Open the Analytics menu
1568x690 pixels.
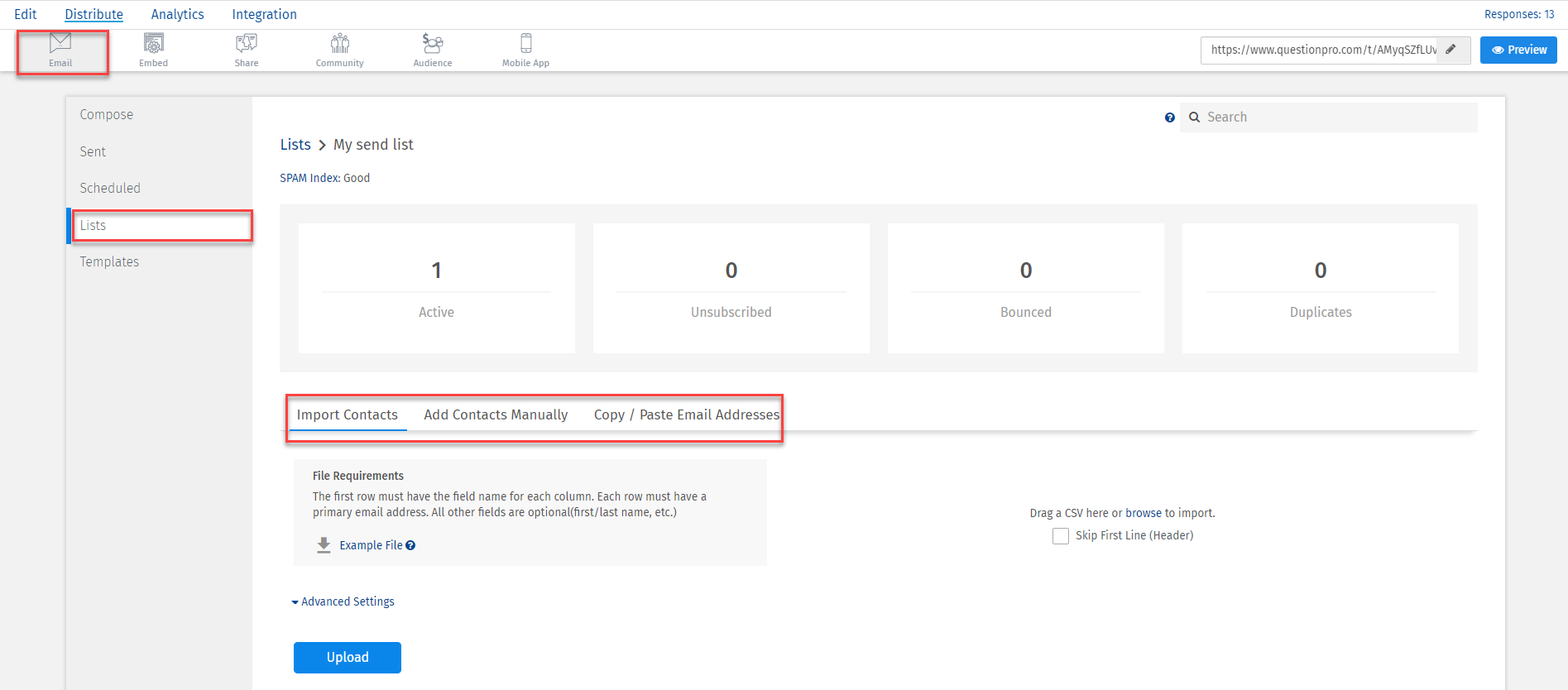pos(177,14)
